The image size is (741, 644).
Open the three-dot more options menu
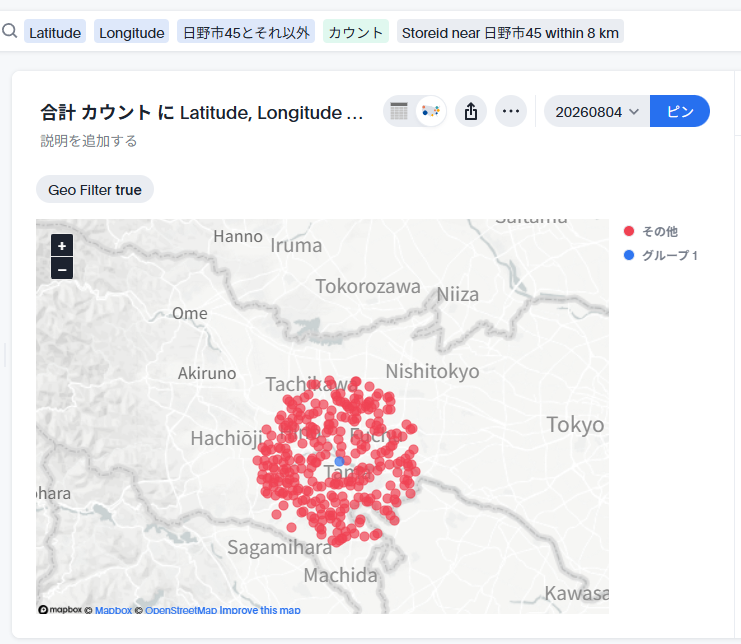[511, 112]
